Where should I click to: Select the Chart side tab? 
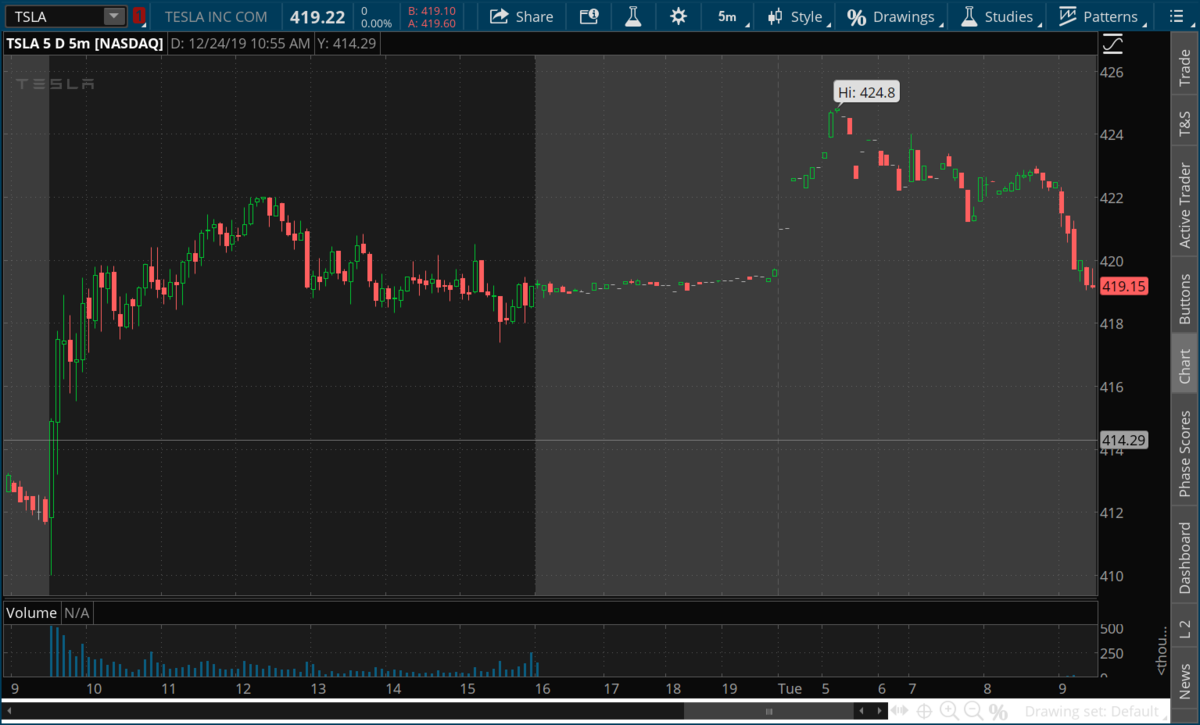pos(1185,366)
